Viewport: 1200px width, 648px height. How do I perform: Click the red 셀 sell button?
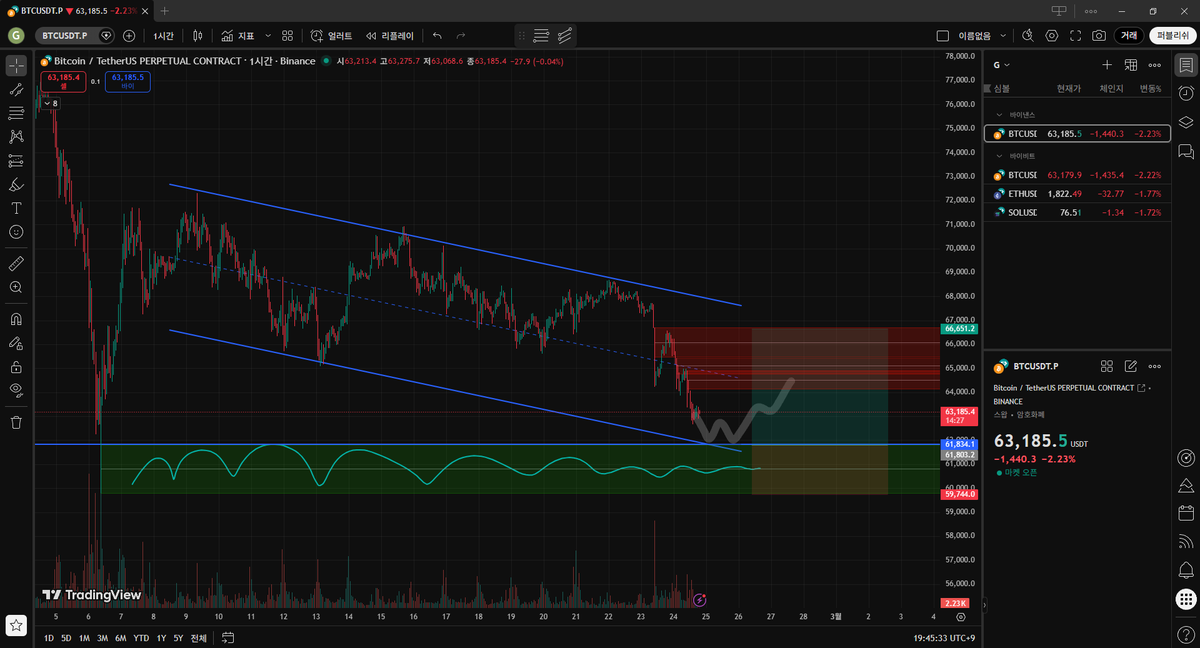click(63, 81)
